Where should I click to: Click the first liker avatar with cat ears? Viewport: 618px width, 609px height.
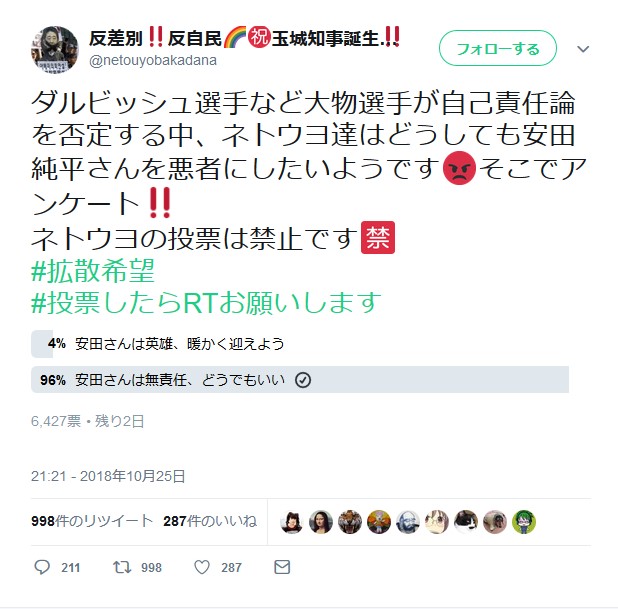coord(292,522)
